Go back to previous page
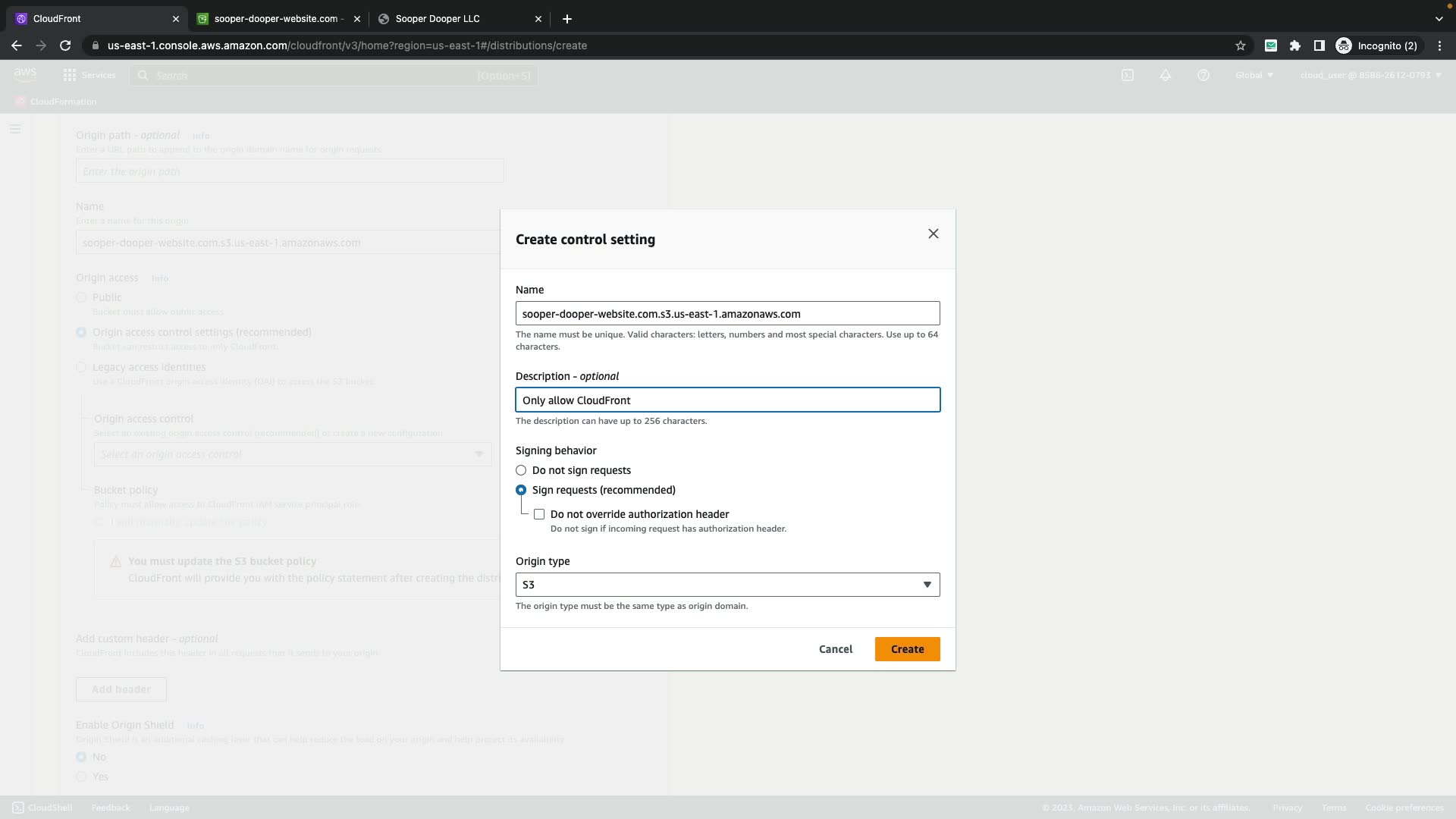1456x819 pixels. click(x=17, y=45)
